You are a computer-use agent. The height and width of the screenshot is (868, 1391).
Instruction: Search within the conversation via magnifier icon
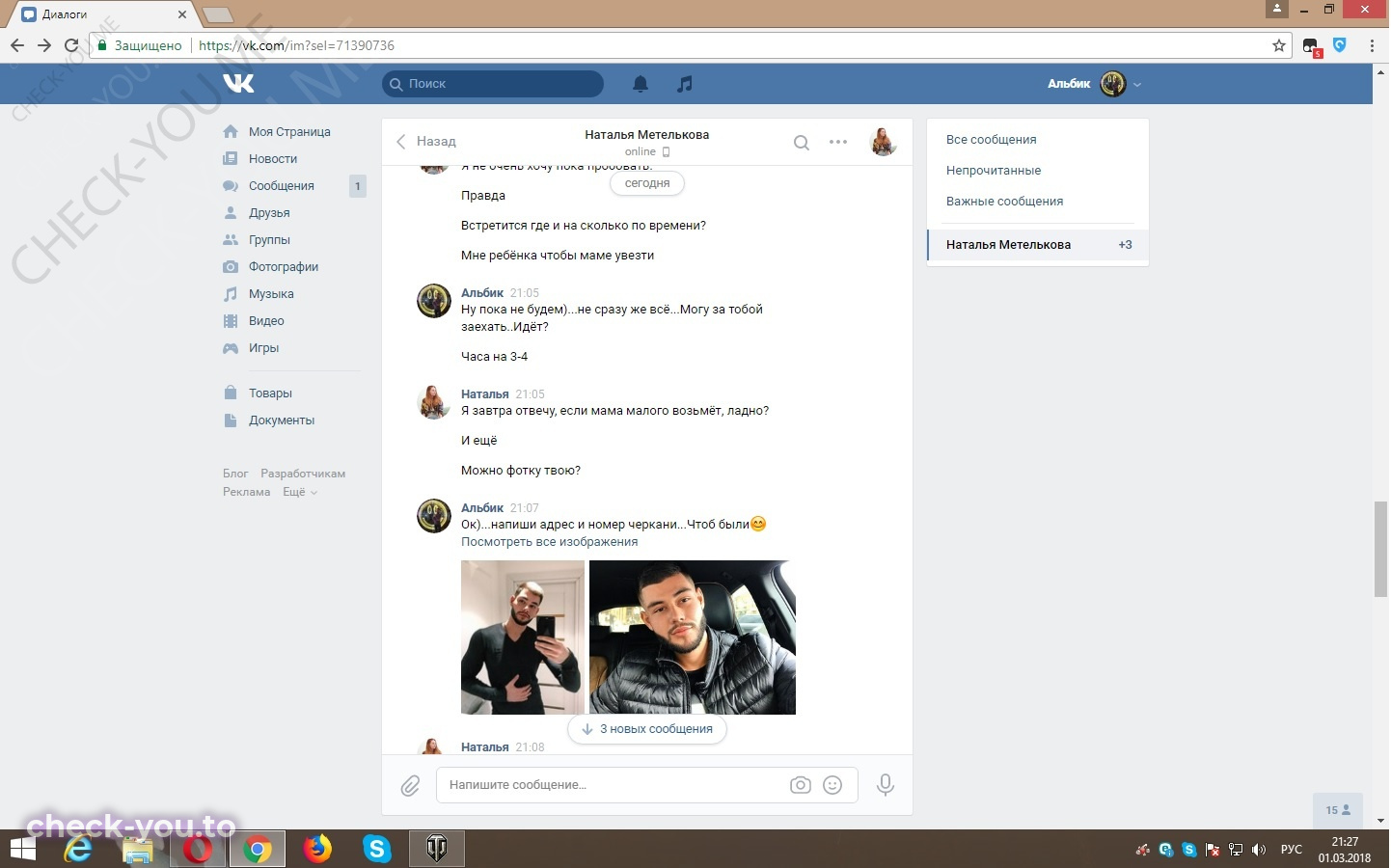click(802, 143)
